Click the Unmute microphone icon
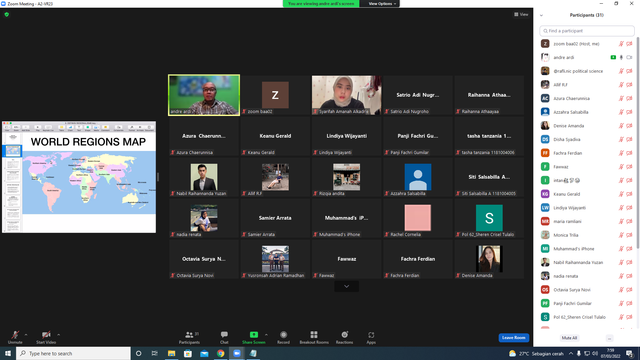The height and width of the screenshot is (360, 640). point(15,335)
